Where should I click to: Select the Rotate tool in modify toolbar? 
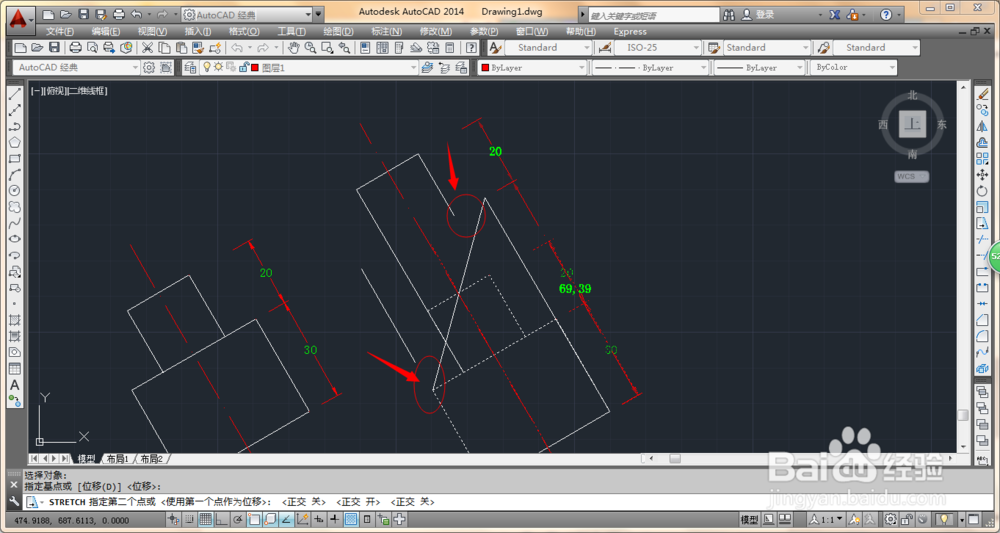click(982, 191)
